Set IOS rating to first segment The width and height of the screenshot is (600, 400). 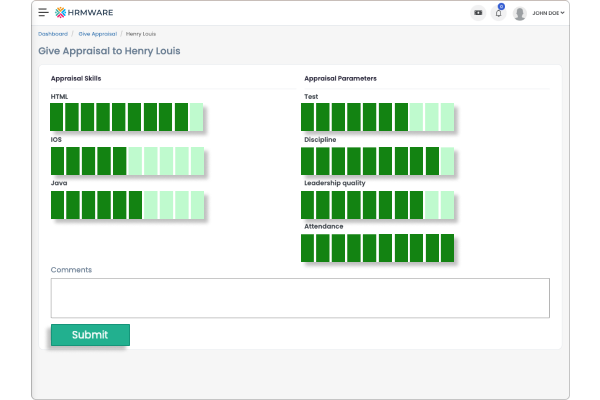tap(58, 161)
